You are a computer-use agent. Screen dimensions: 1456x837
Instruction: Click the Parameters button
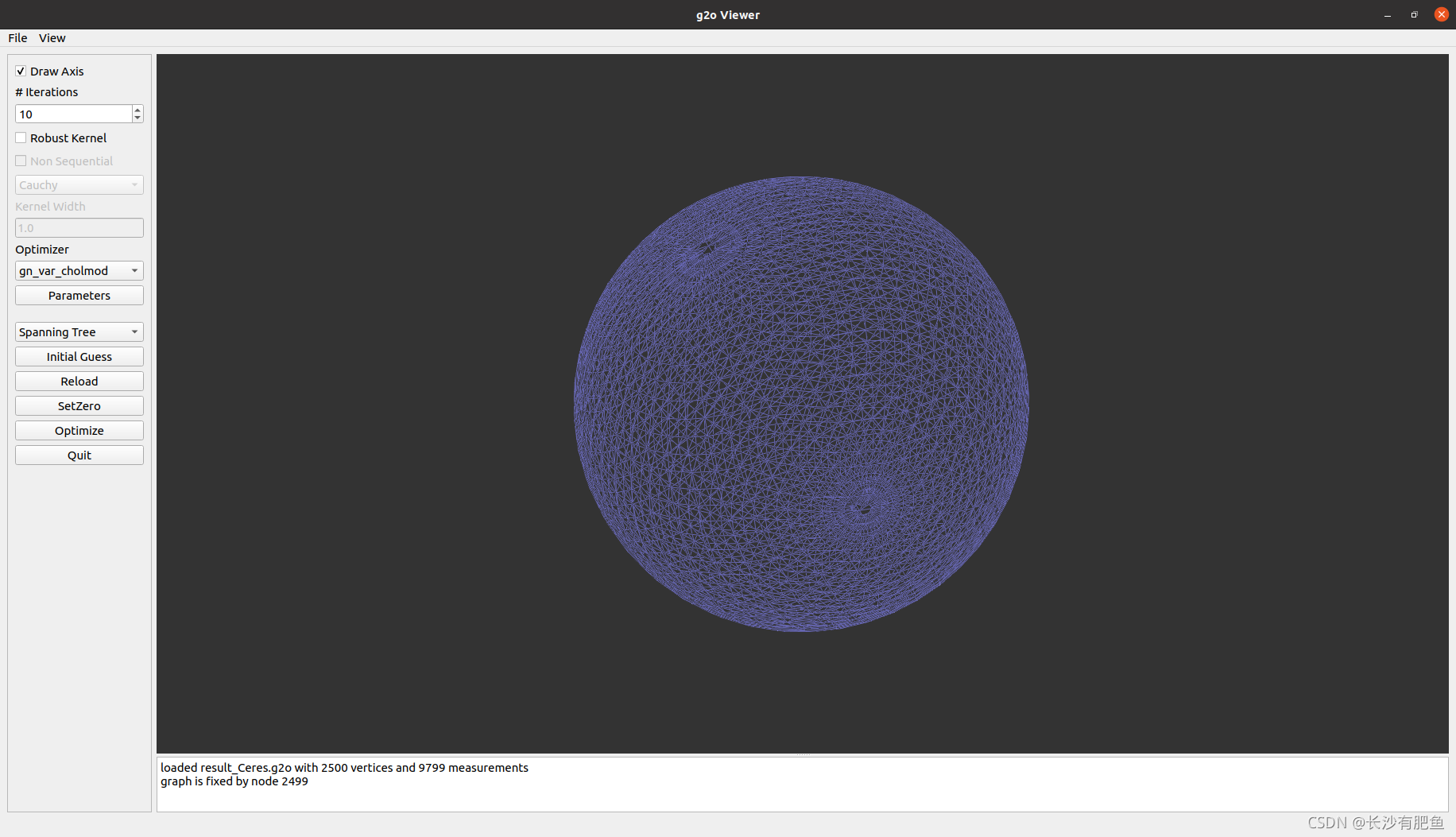79,296
